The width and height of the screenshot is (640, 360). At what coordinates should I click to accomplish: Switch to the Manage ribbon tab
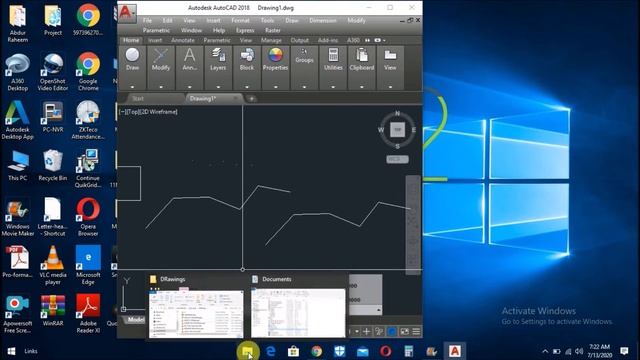coord(271,40)
